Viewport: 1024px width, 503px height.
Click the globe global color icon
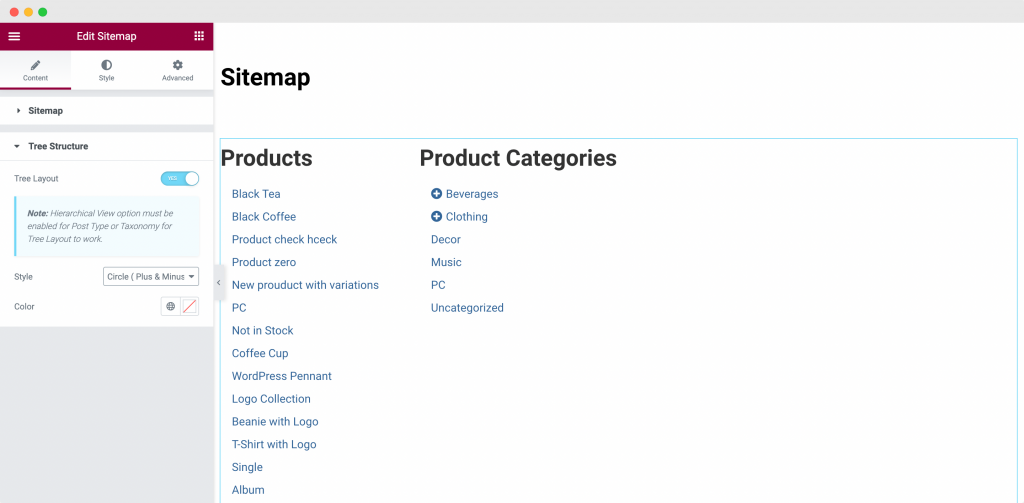click(170, 306)
